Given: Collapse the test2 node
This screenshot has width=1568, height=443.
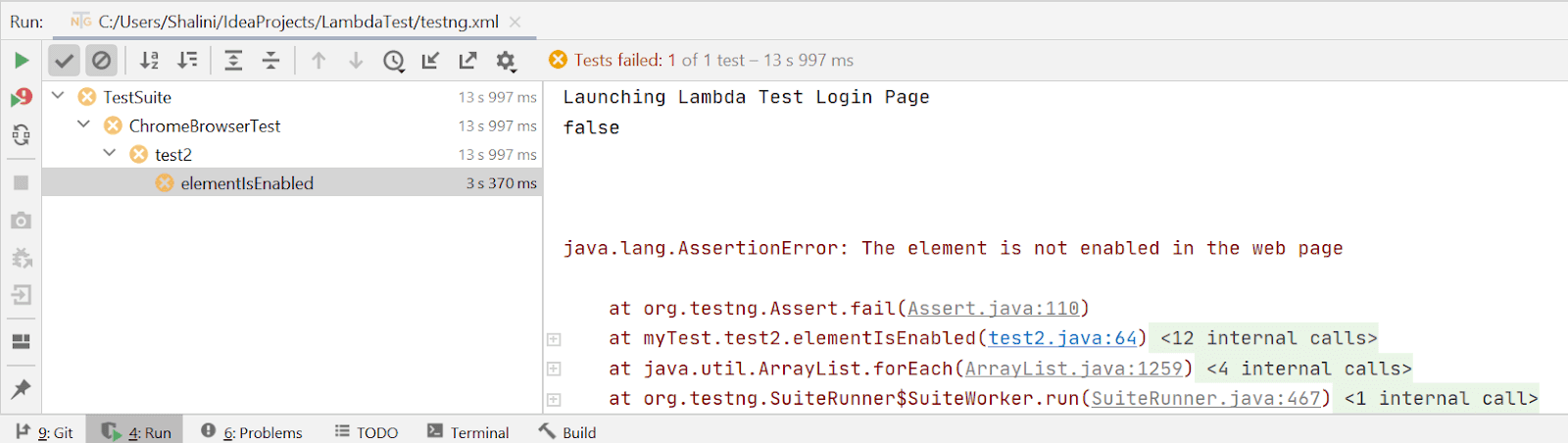Looking at the screenshot, I should [110, 153].
